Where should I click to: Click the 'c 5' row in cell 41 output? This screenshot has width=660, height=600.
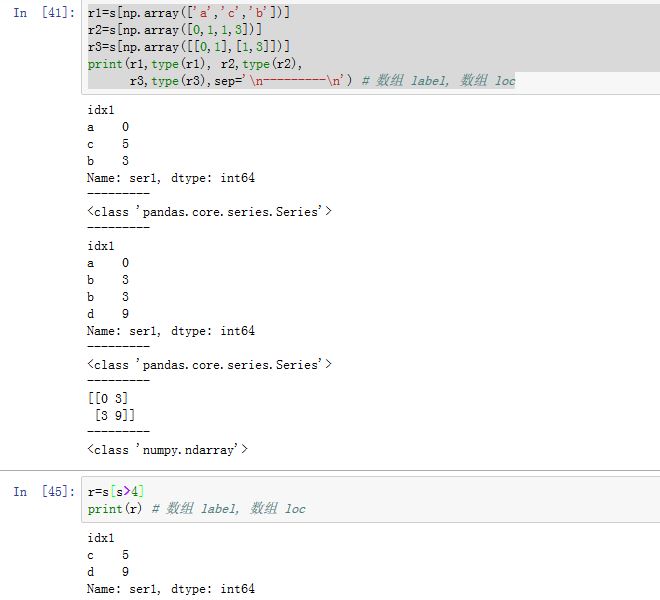(x=108, y=144)
